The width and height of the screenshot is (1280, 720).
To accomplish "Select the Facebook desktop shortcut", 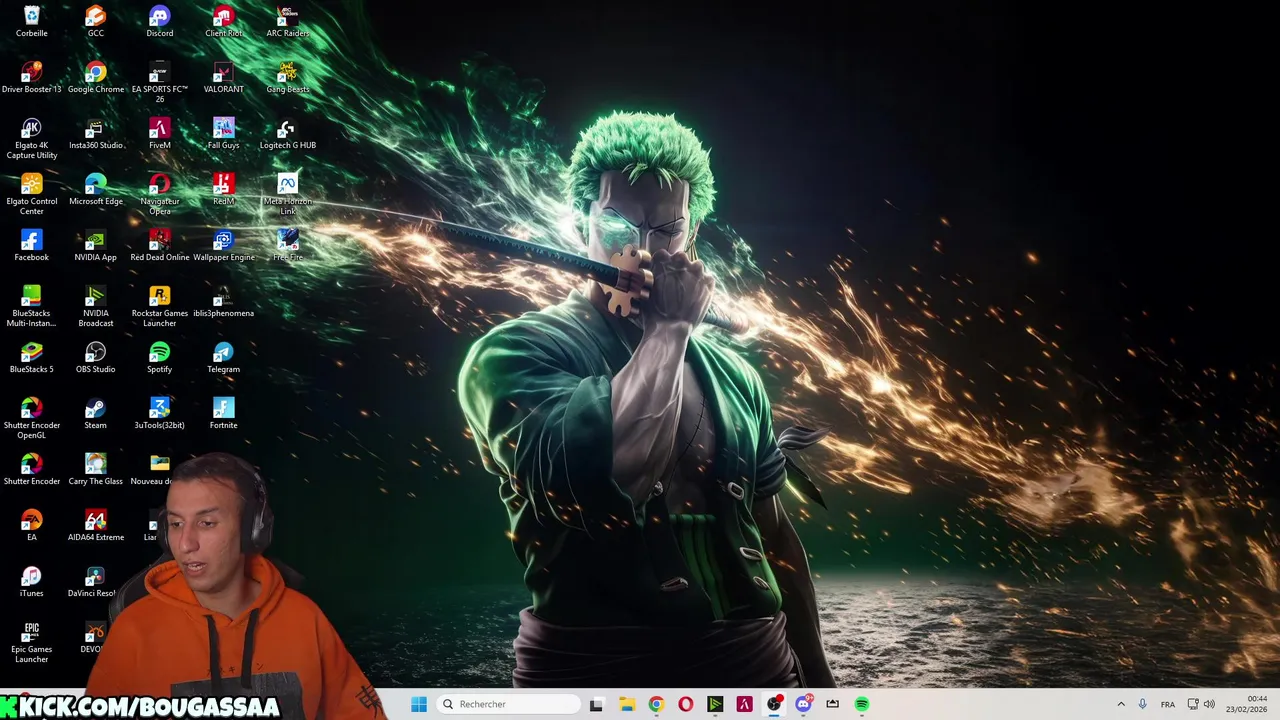I will [31, 246].
